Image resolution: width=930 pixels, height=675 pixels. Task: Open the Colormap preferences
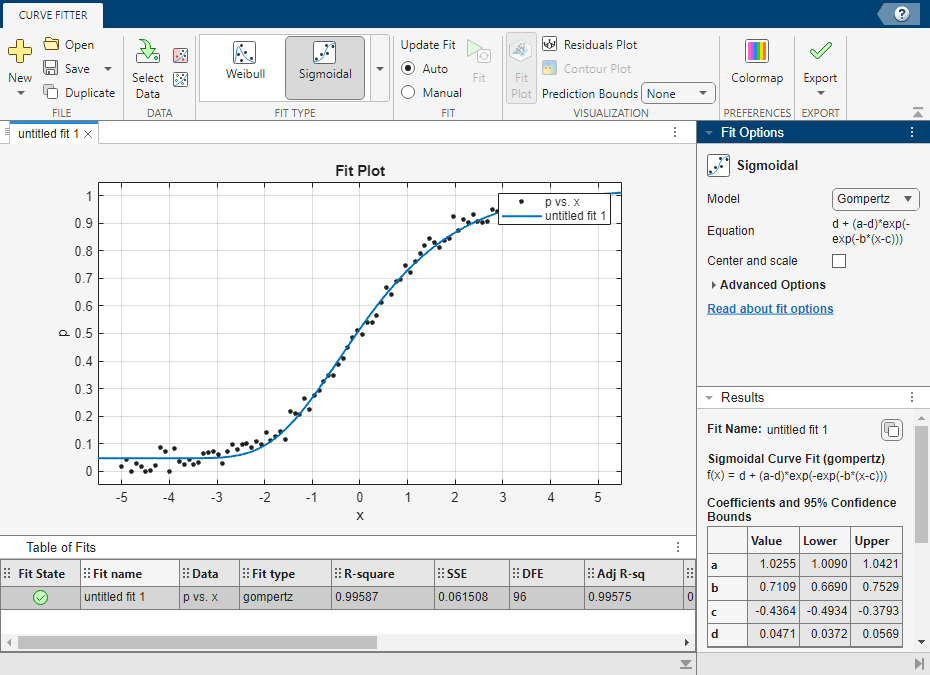tap(757, 60)
